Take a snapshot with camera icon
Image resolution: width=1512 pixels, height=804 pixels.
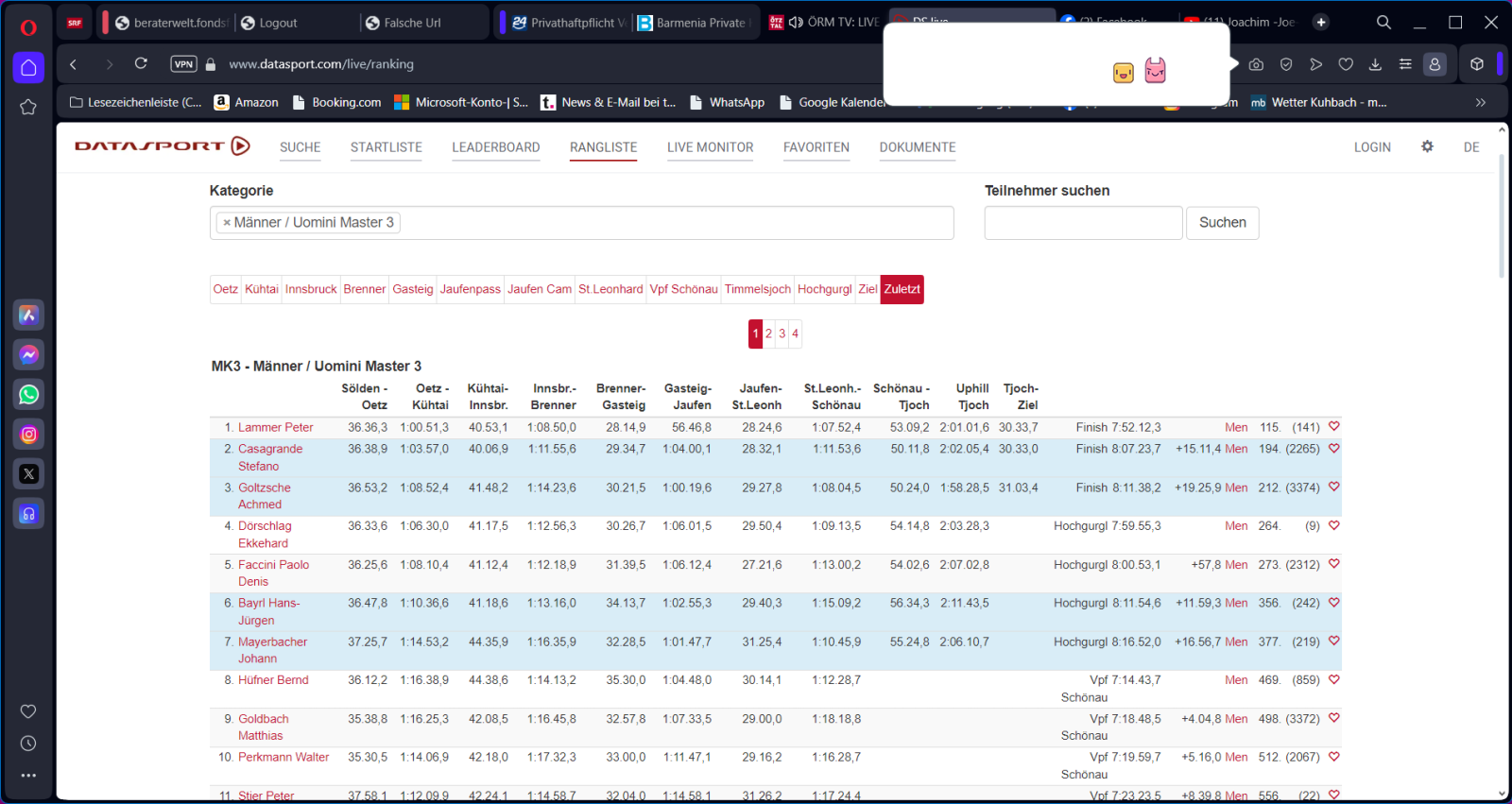point(1256,64)
